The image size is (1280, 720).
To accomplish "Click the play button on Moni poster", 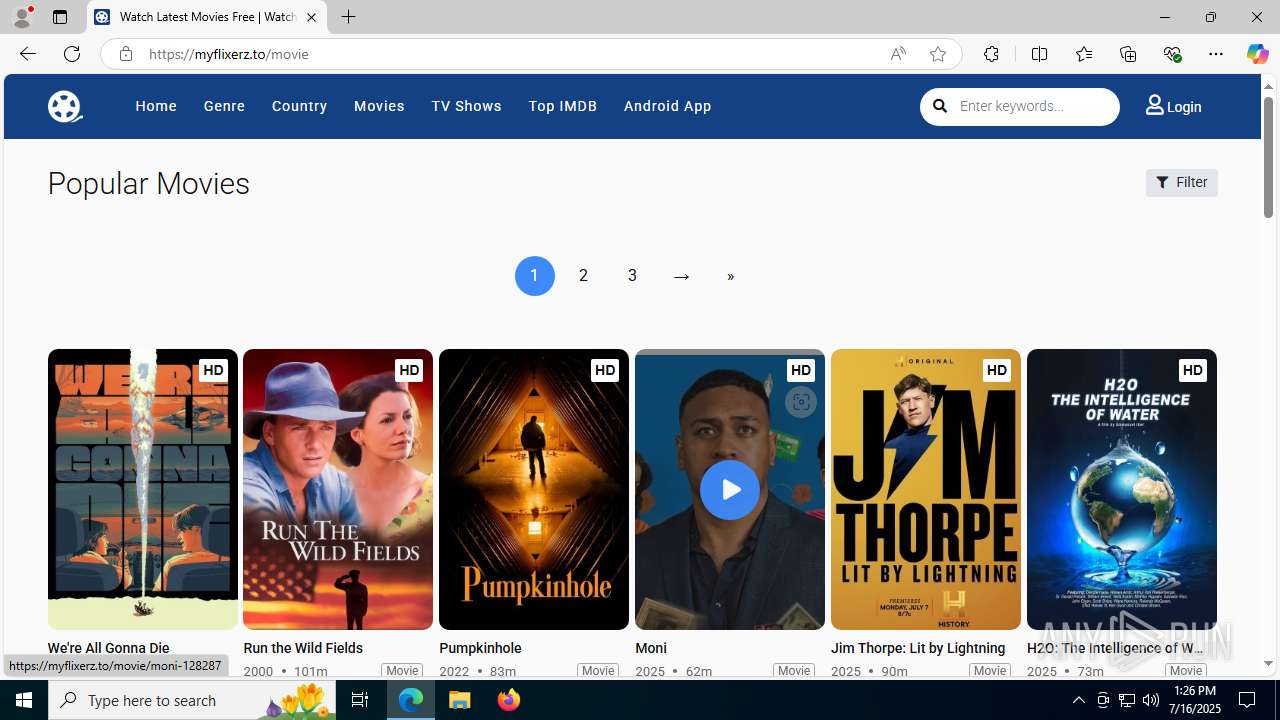I will pyautogui.click(x=730, y=489).
